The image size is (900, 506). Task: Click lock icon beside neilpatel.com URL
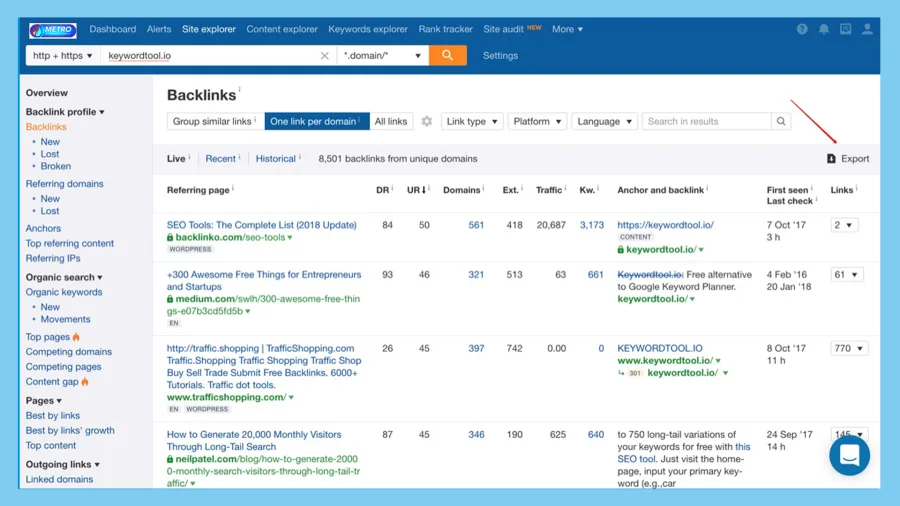pos(170,459)
